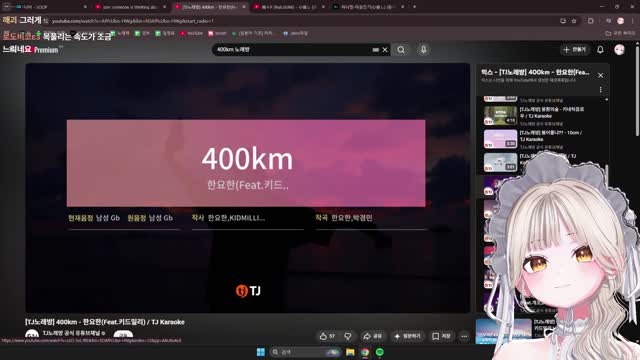The width and height of the screenshot is (640, 360).
Task: Dislike the video with thumbs down
Action: [x=348, y=336]
